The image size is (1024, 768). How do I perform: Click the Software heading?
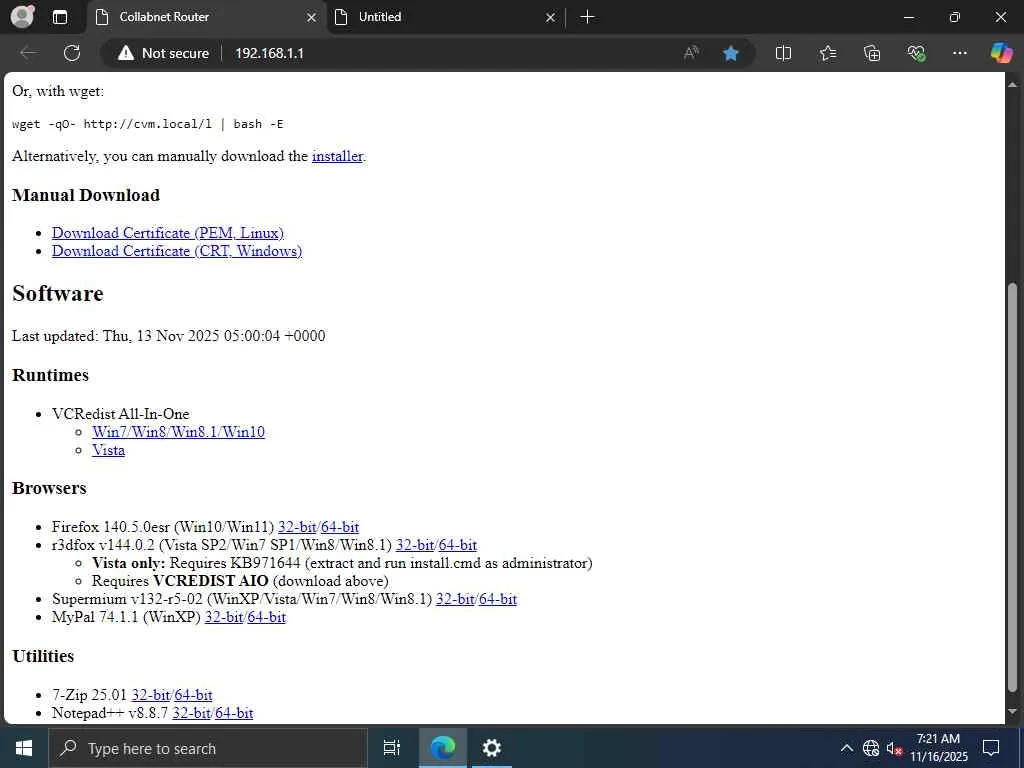click(x=57, y=293)
